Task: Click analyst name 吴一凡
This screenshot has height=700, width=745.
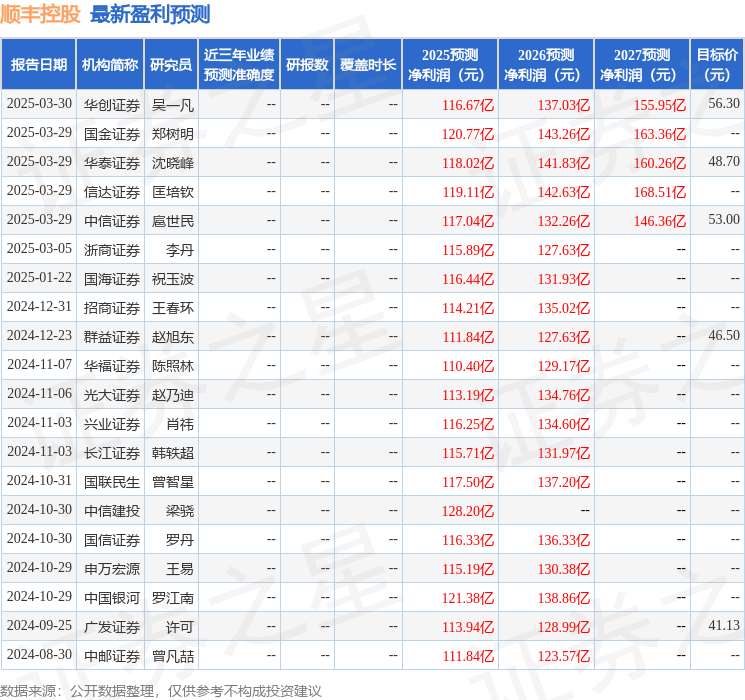Action: pyautogui.click(x=172, y=105)
